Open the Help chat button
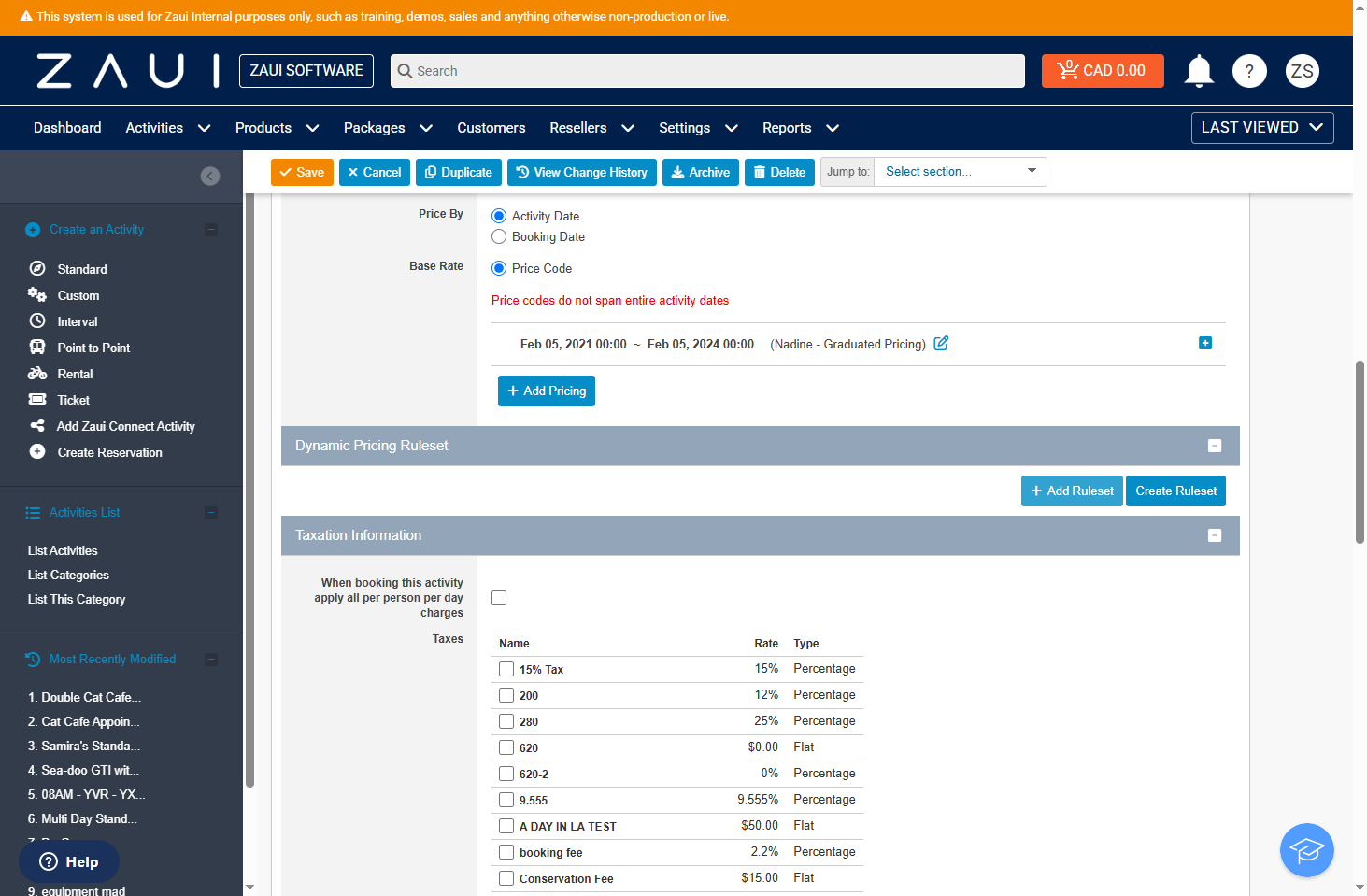 coord(69,861)
